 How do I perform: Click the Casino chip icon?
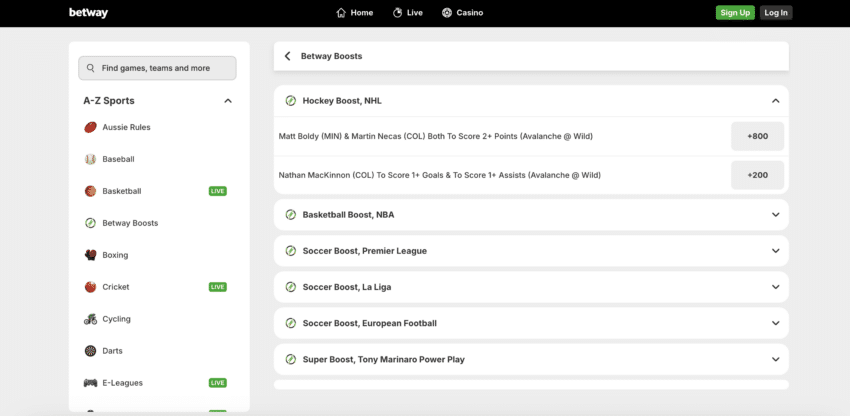[x=447, y=12]
